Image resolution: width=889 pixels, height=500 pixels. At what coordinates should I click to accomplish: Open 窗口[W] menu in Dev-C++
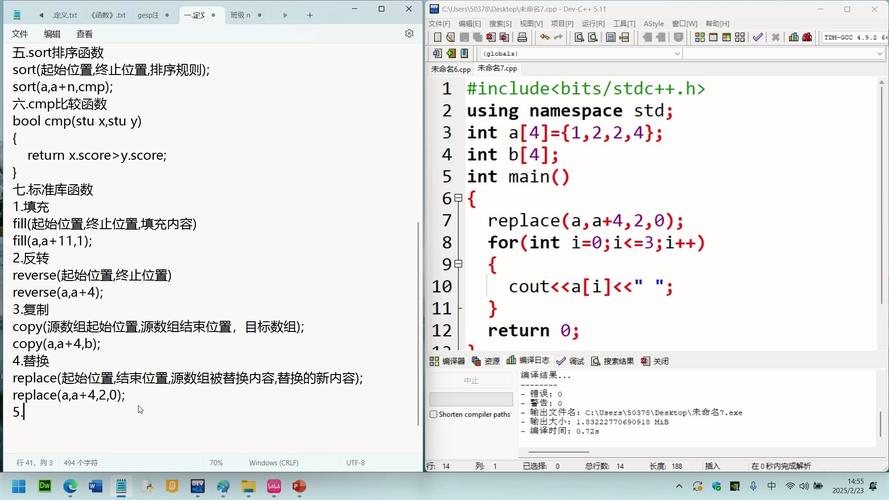[x=684, y=23]
